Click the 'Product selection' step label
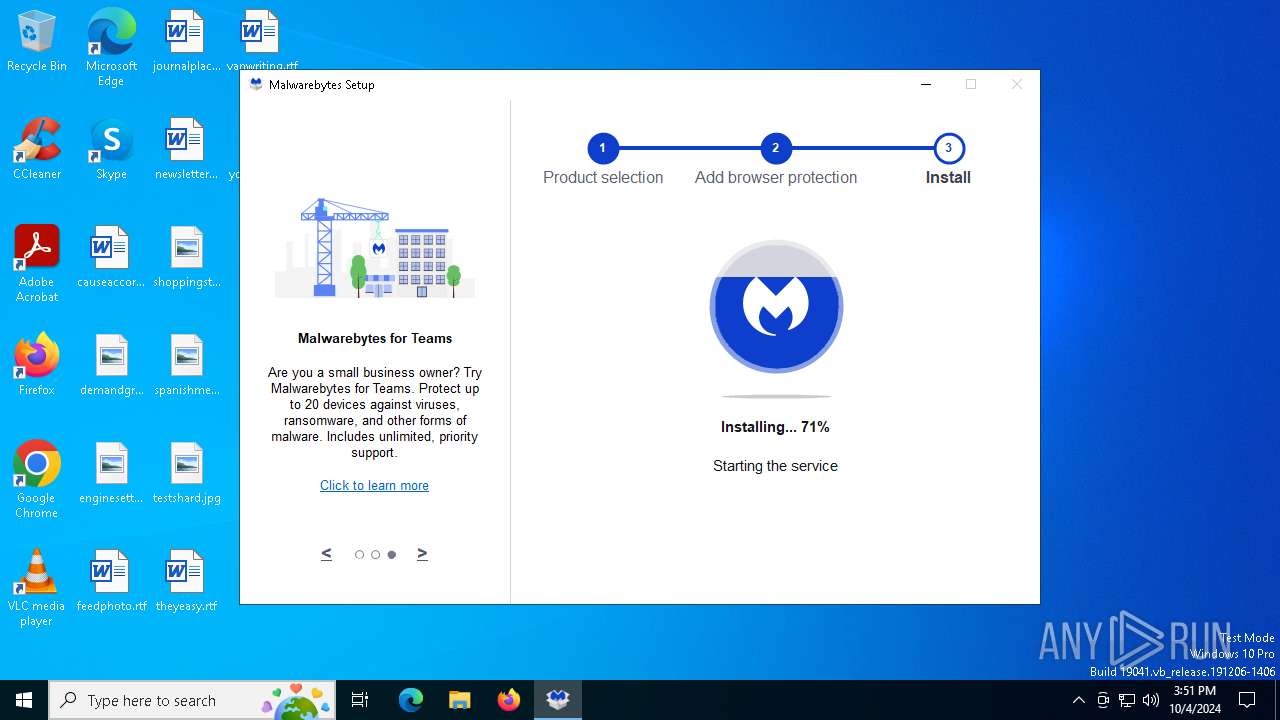Screen dimensions: 1280x720 click(x=603, y=177)
